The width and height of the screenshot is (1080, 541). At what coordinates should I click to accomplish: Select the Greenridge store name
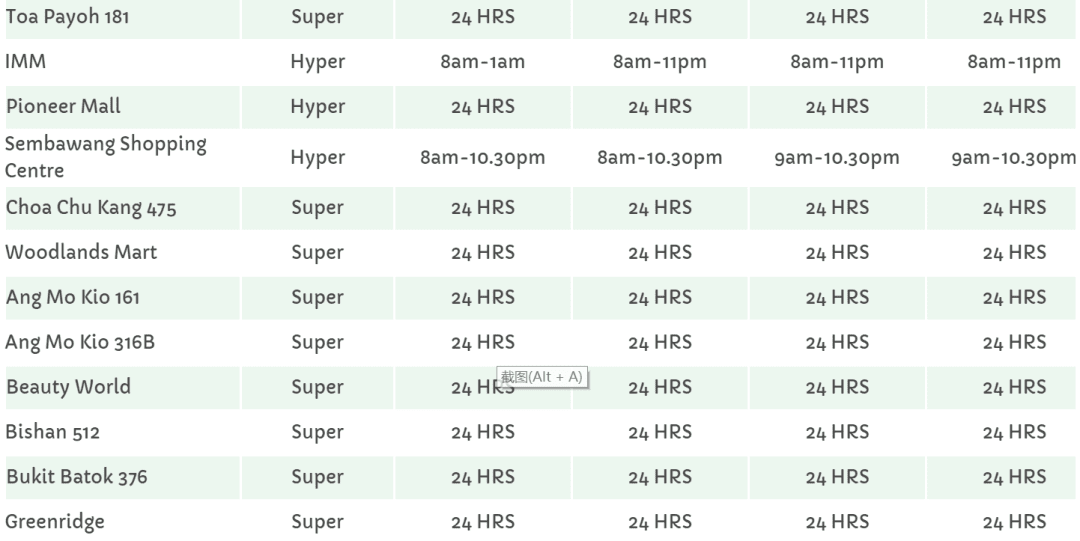(55, 522)
